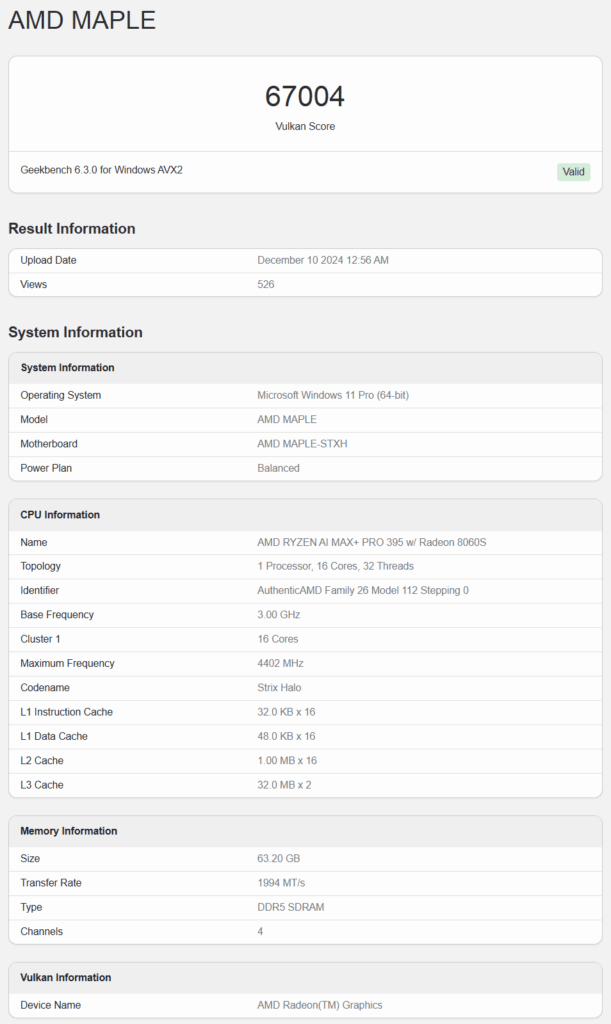This screenshot has height=1024, width=611.
Task: Click the System Information table header
Action: 67,368
